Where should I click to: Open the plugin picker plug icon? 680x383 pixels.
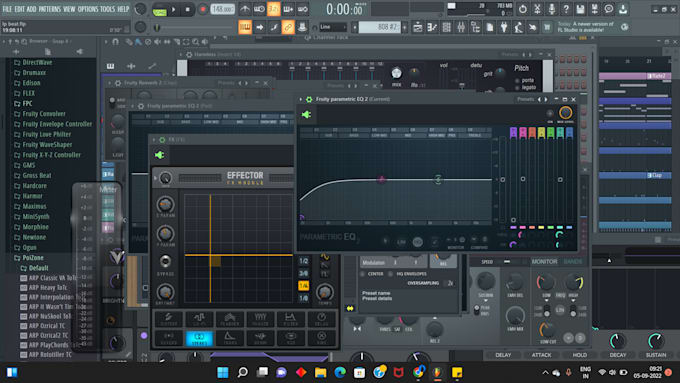(504, 27)
